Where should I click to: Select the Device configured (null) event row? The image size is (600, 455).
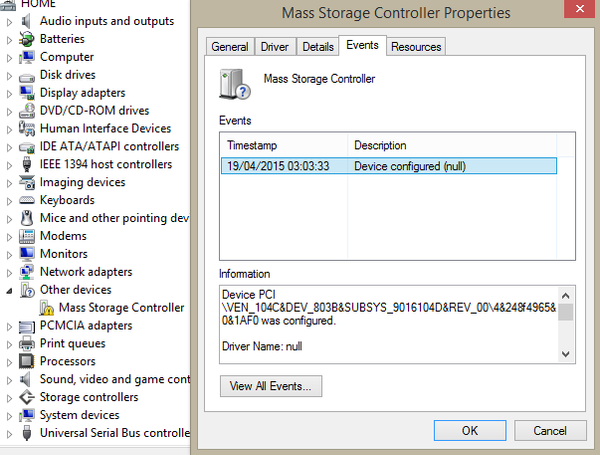click(x=385, y=166)
